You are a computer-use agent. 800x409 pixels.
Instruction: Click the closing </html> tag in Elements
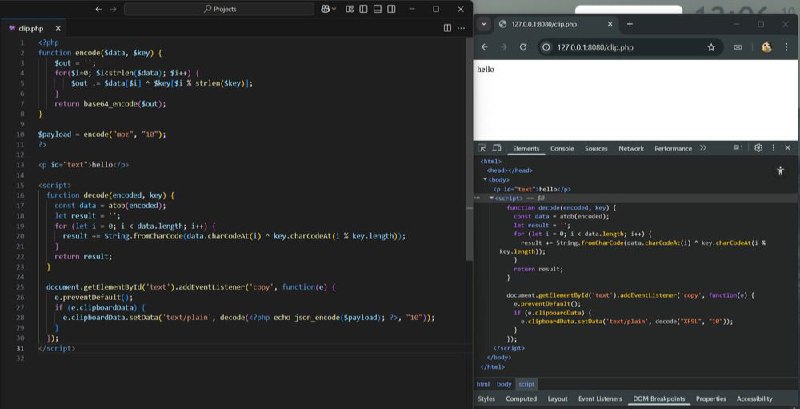point(492,367)
